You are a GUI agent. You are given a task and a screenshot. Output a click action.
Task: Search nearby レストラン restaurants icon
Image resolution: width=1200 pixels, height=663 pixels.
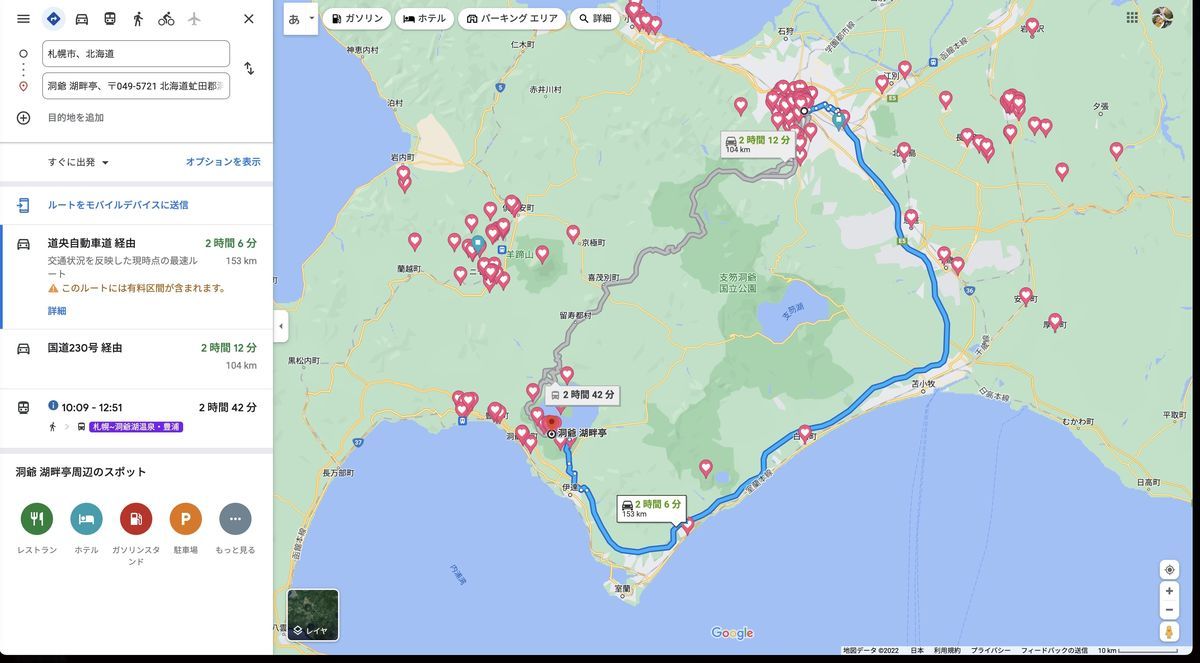click(x=37, y=519)
